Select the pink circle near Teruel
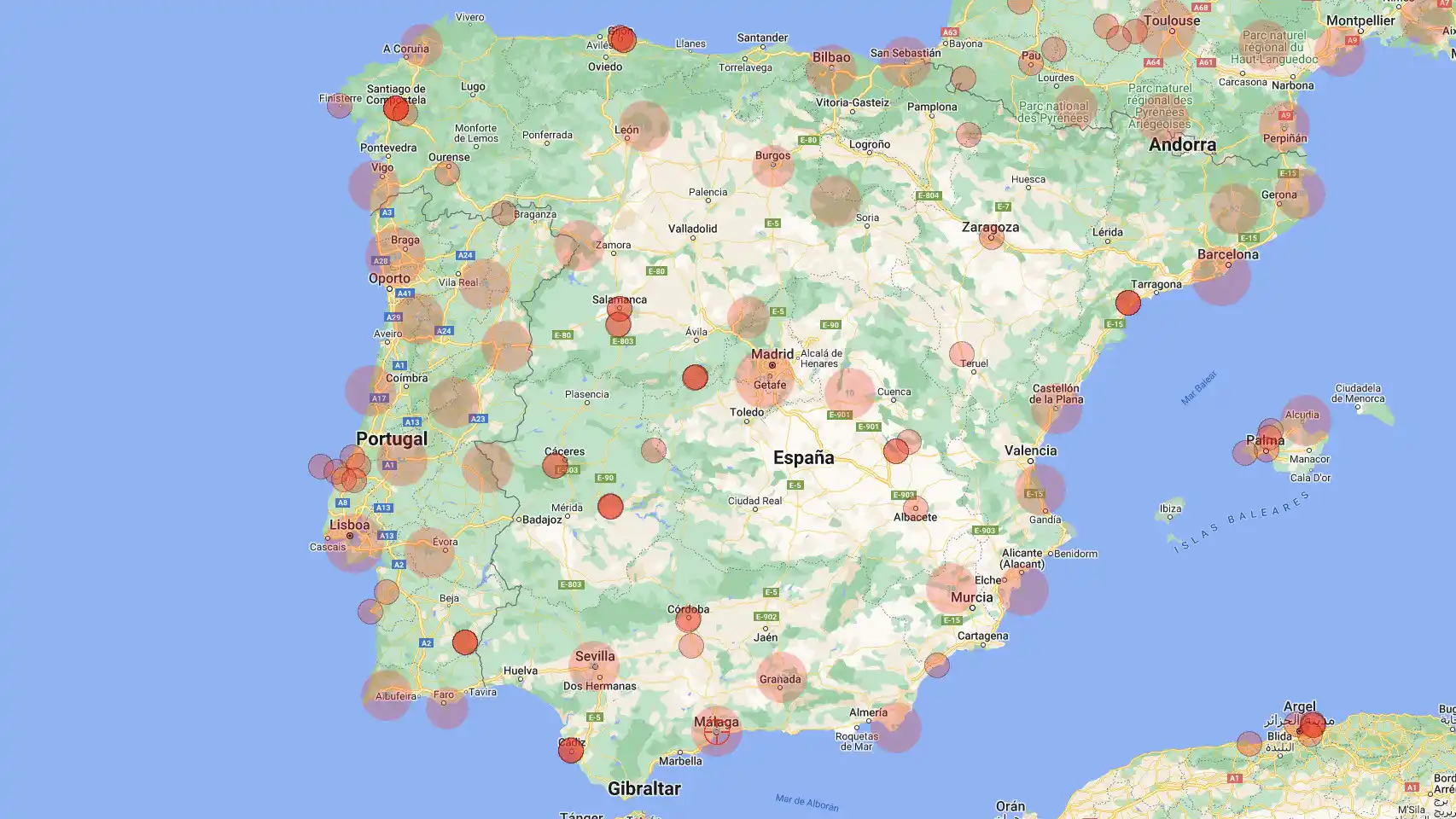The image size is (1456, 819). tap(962, 354)
